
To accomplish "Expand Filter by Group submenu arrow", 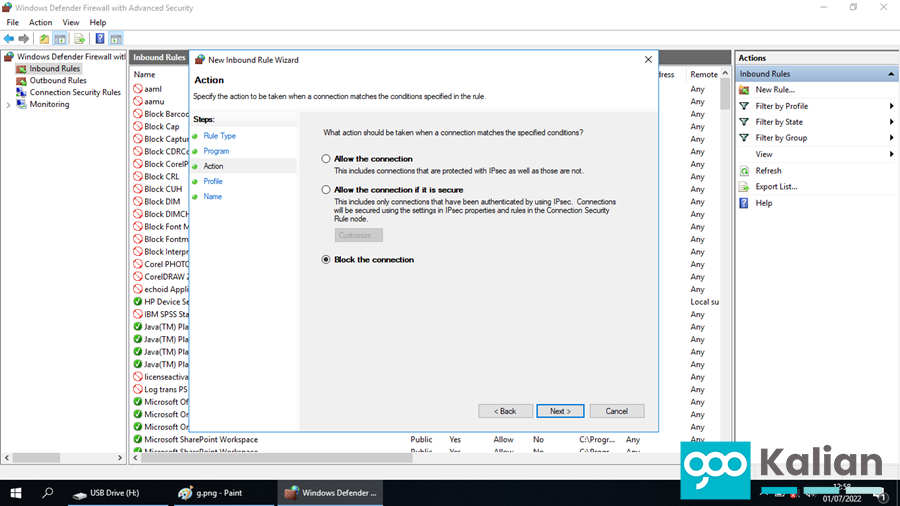I will [x=891, y=138].
